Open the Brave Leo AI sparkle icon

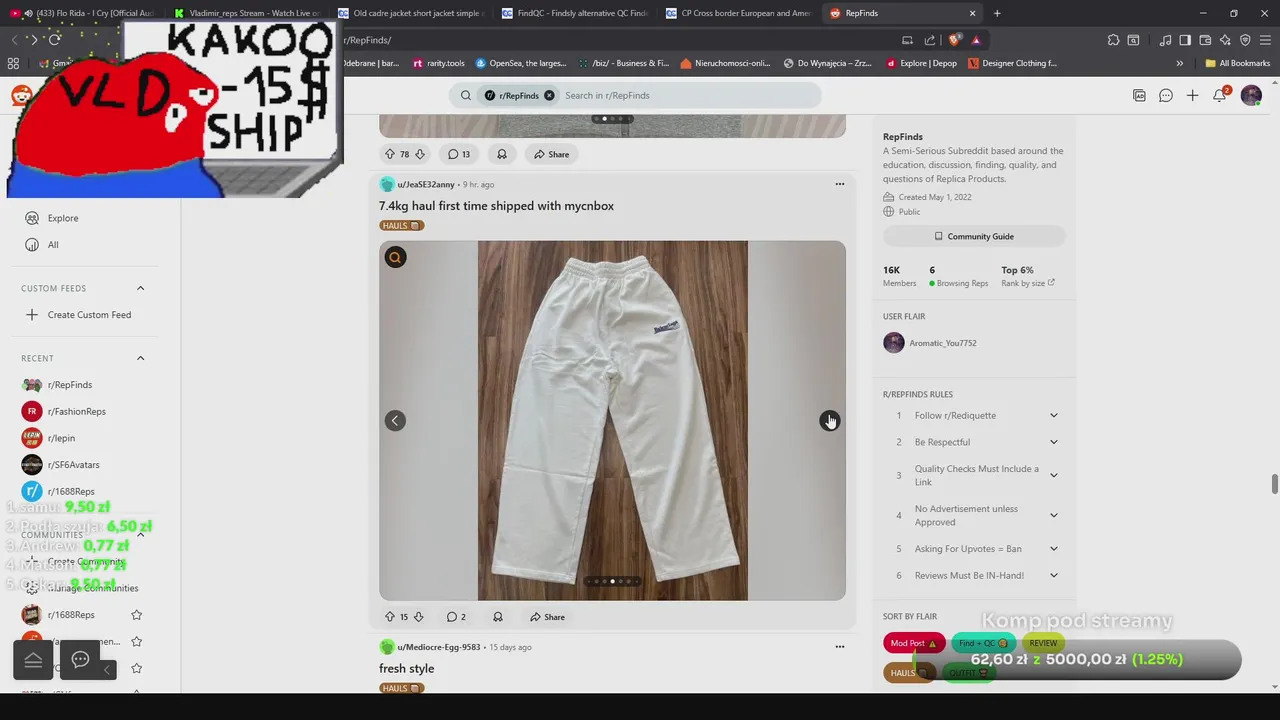[x=1225, y=40]
